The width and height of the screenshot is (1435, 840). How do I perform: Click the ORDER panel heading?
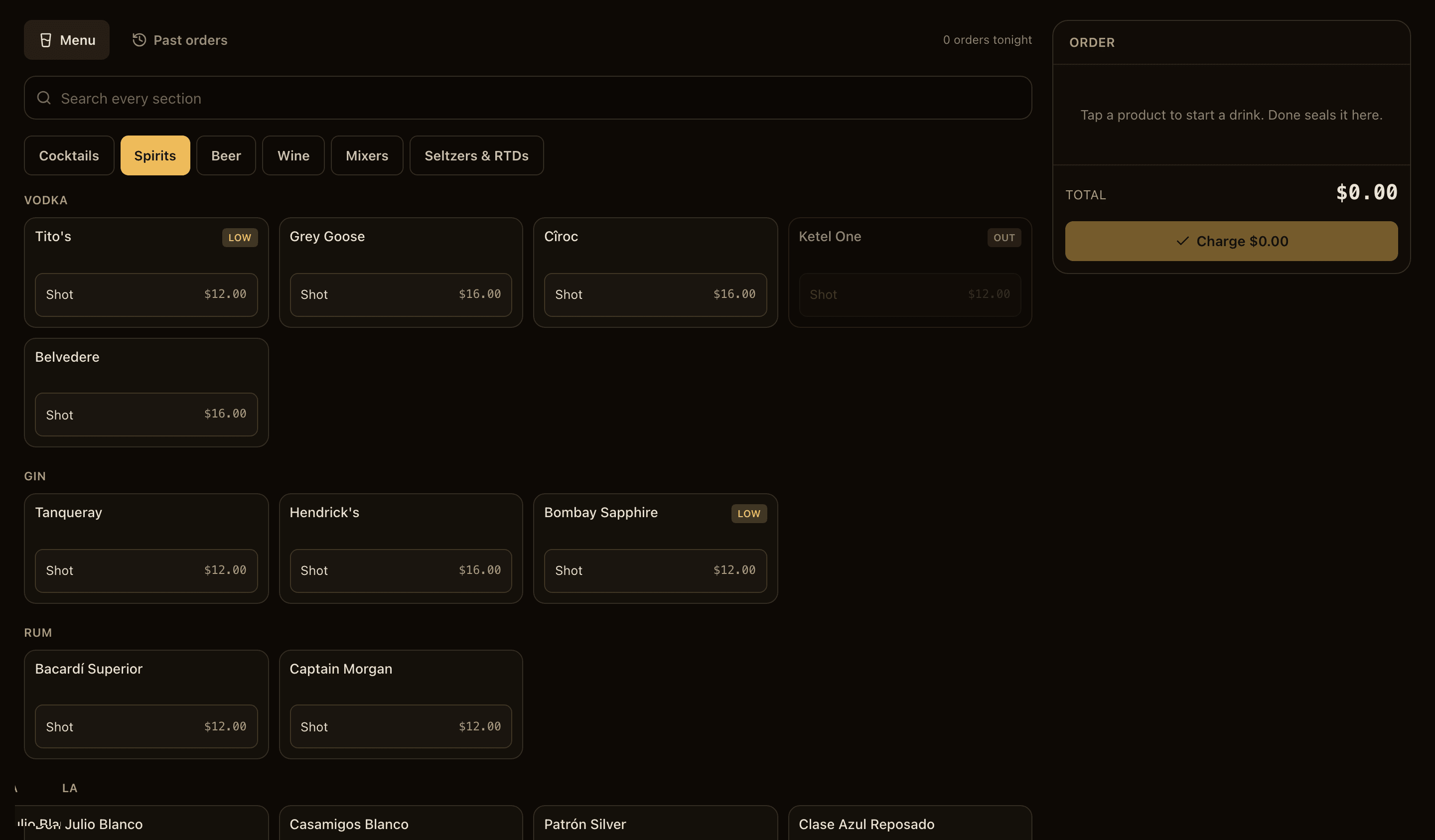coord(1092,43)
